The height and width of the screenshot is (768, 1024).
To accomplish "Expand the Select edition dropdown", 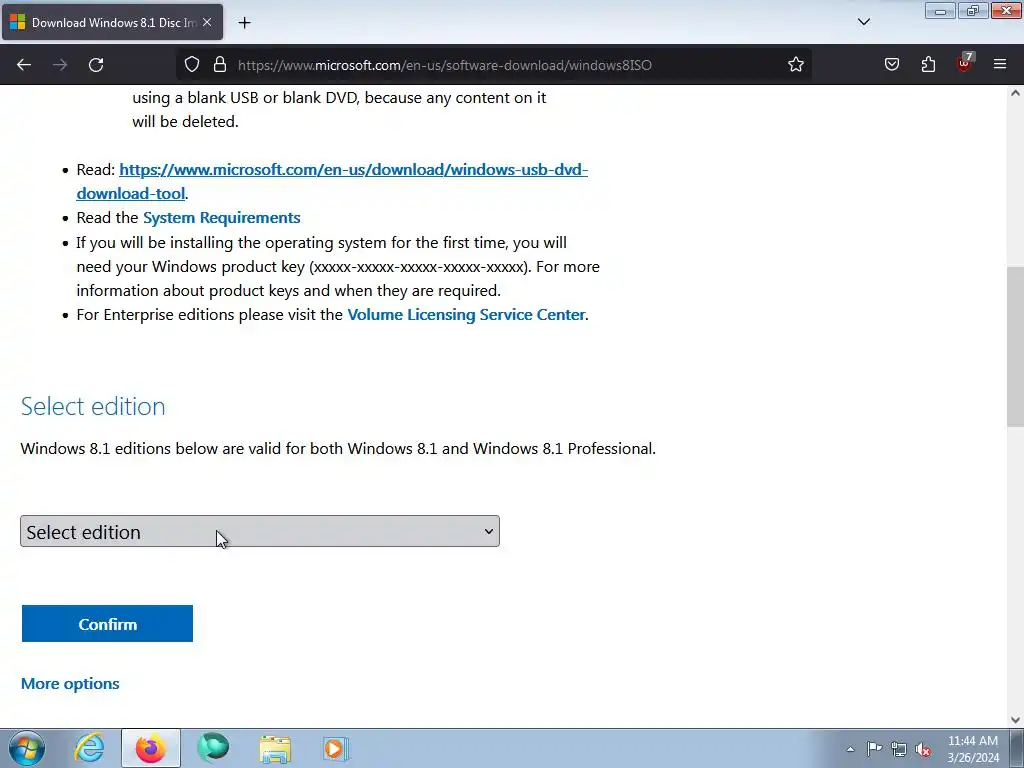I will (x=260, y=531).
